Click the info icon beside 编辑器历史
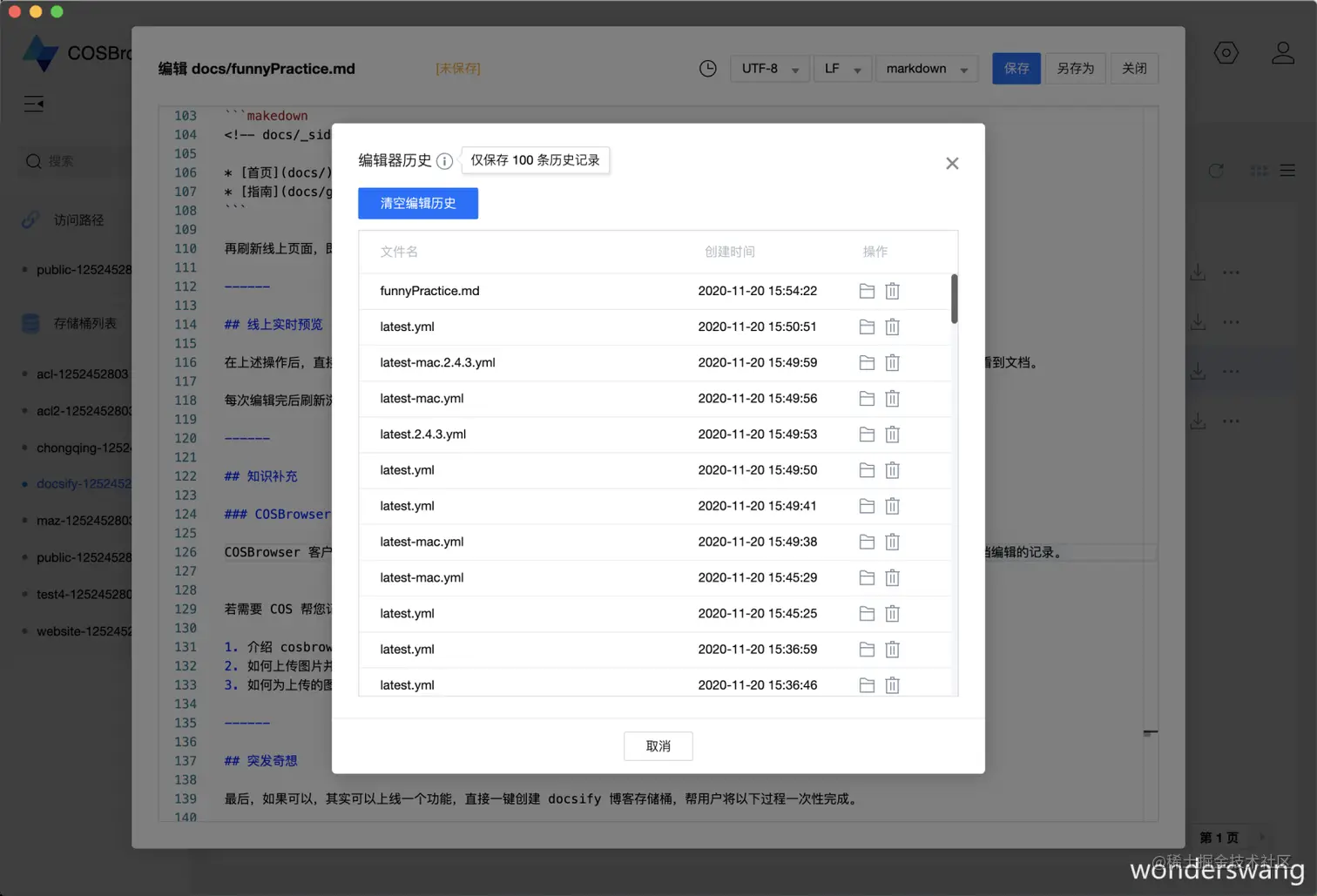The height and width of the screenshot is (896, 1317). (x=444, y=161)
